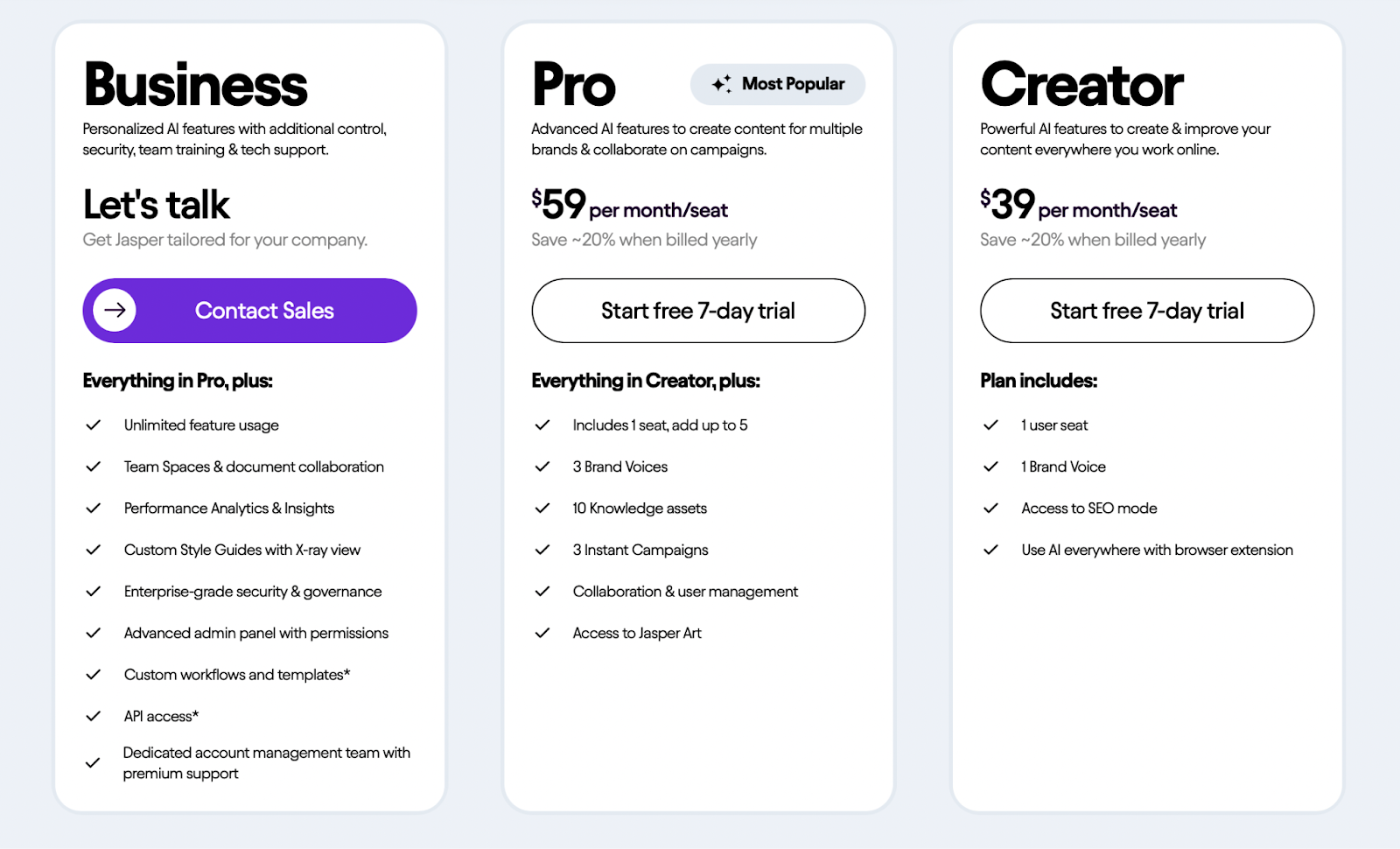Click the $59 per month/seat price

[630, 205]
